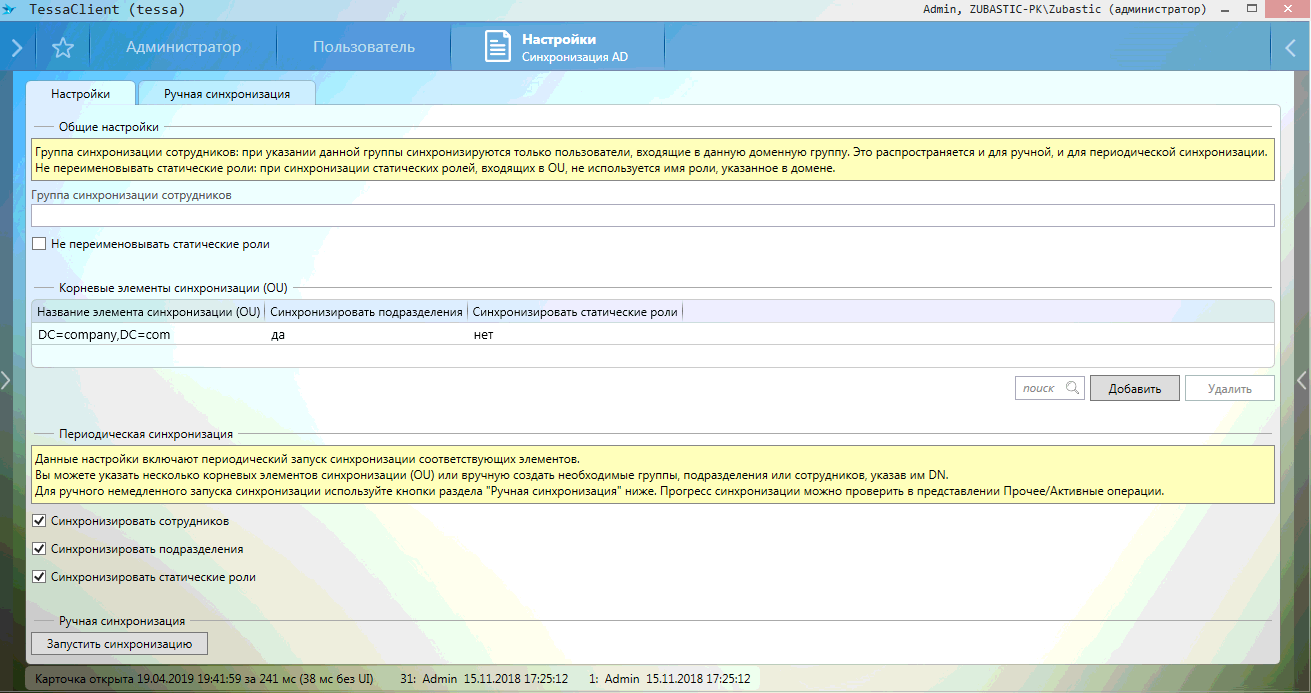Toggle 'Синхронизировать подразделения' checkbox
This screenshot has height=693, width=1311.
39,549
